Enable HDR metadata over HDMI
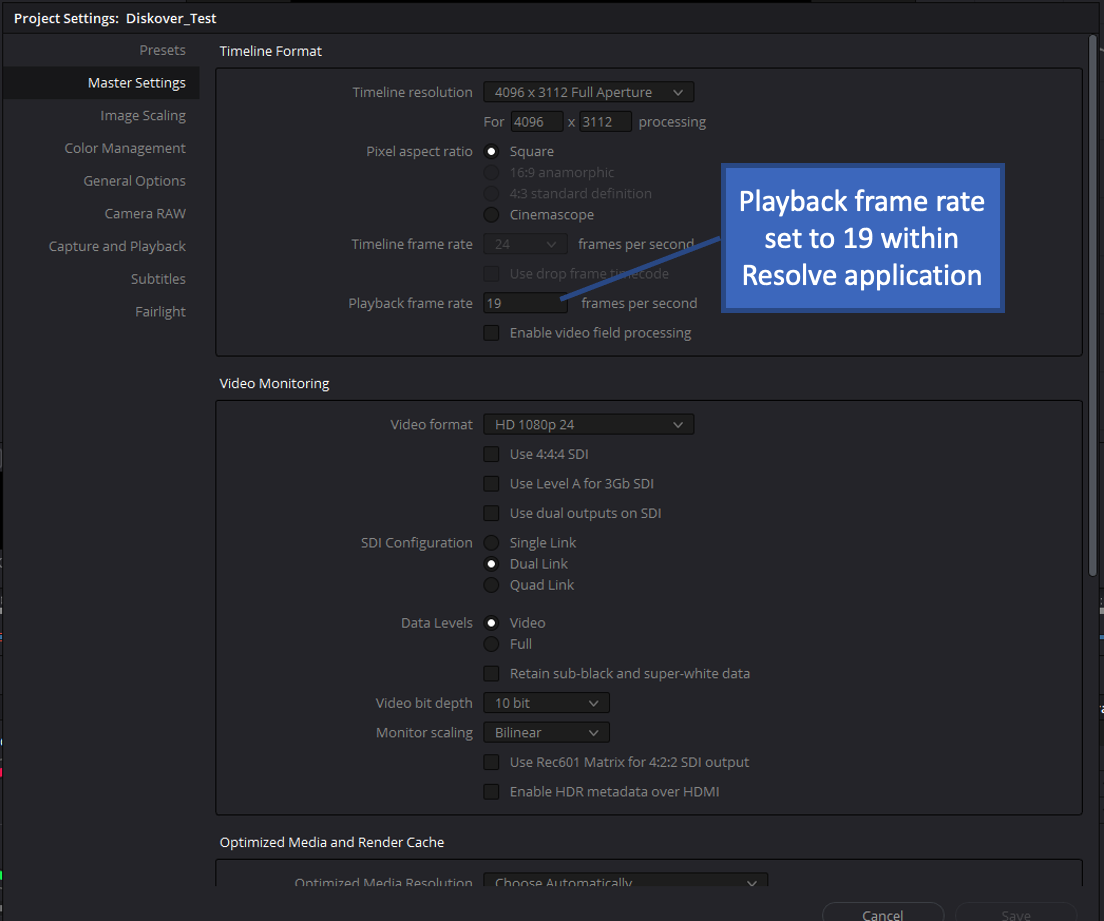This screenshot has height=921, width=1104. click(x=491, y=792)
